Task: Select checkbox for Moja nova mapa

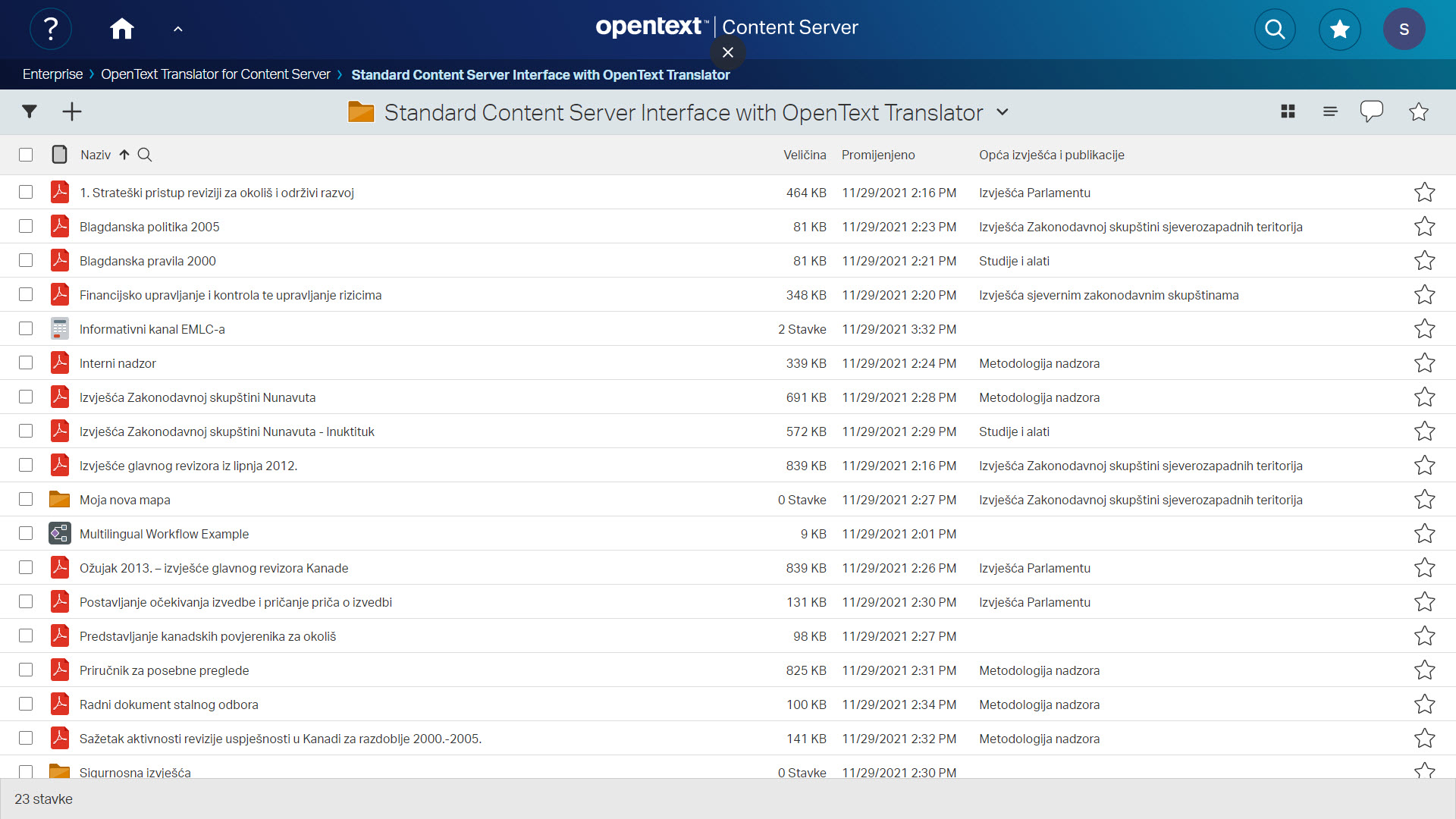Action: tap(26, 499)
